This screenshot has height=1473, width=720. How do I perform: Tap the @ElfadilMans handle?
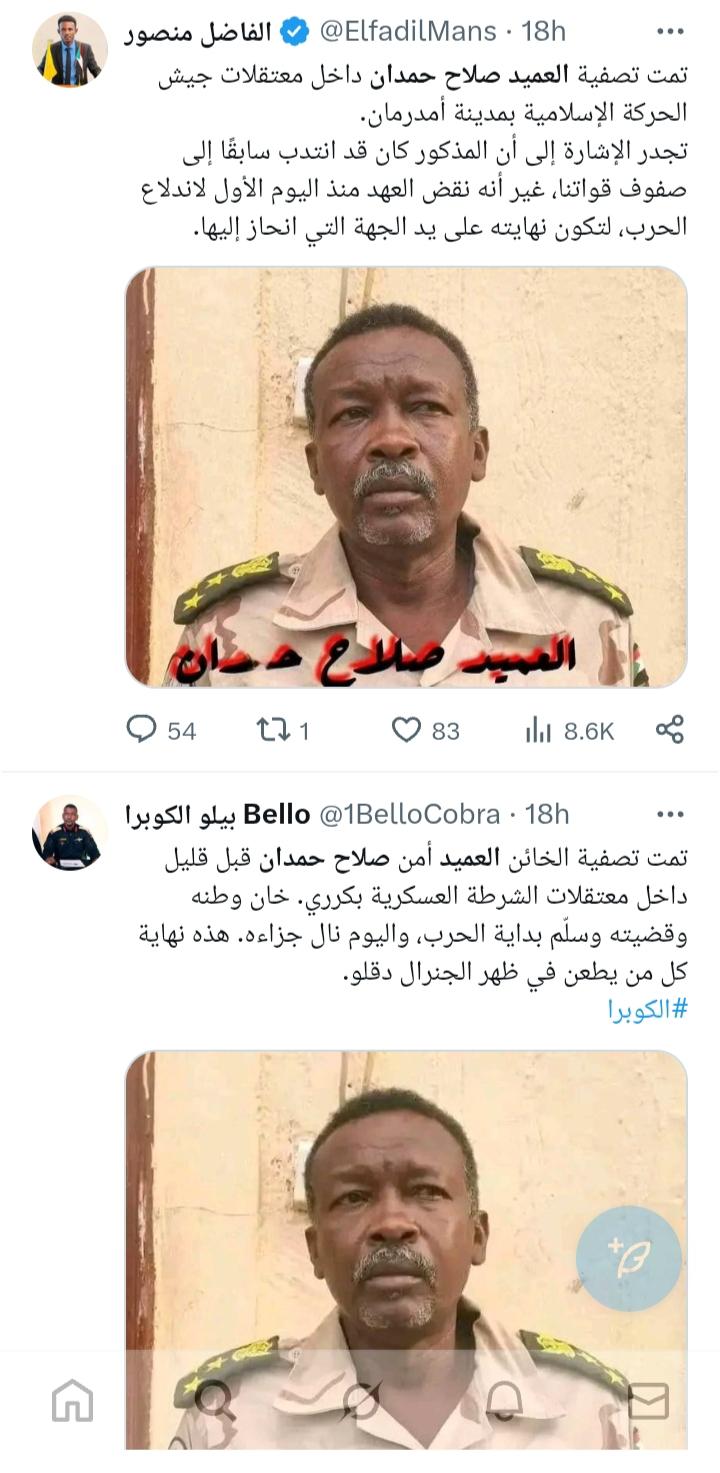pyautogui.click(x=408, y=32)
